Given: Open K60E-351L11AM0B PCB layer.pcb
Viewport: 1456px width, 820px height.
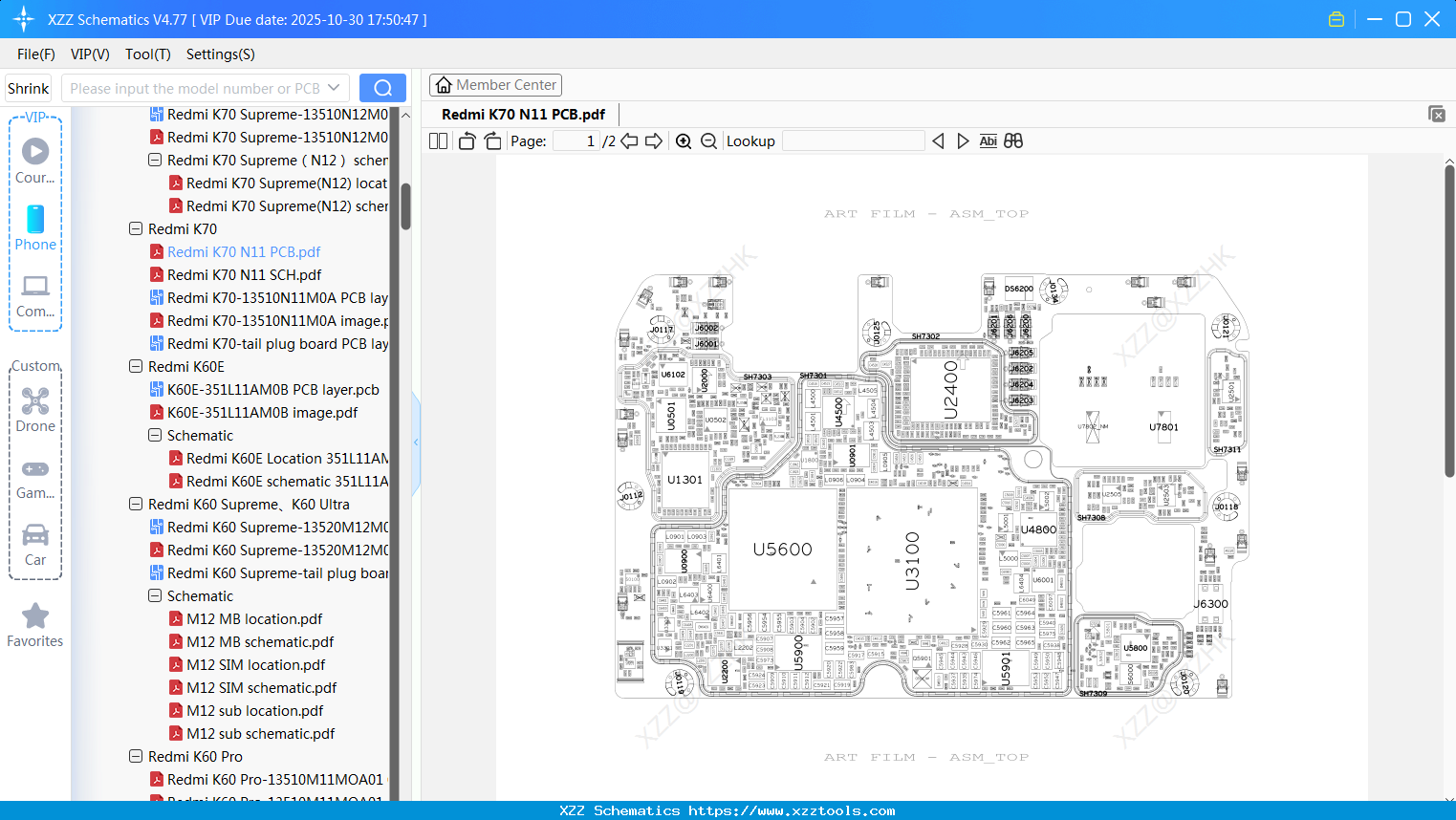Looking at the screenshot, I should pos(265,390).
